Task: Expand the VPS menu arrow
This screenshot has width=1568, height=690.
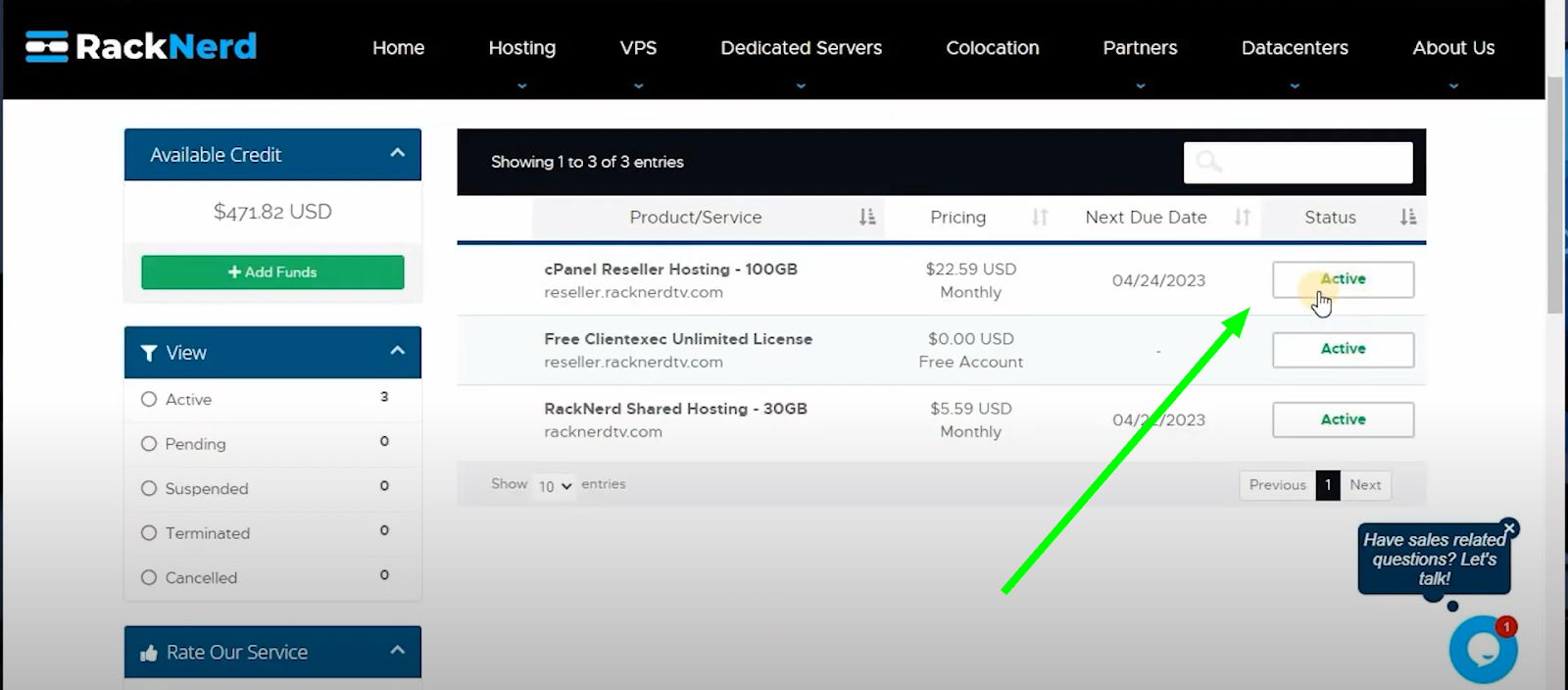Action: pyautogui.click(x=639, y=86)
